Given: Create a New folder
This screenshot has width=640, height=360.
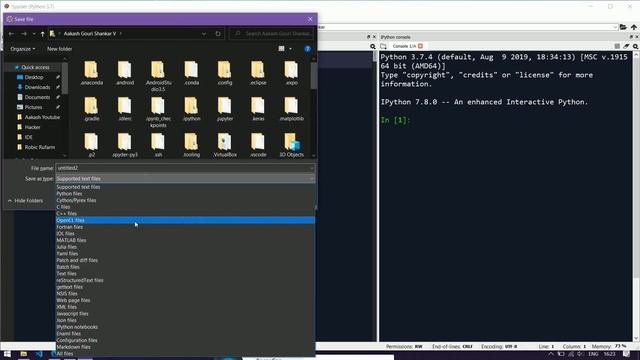Looking at the screenshot, I should tap(60, 49).
